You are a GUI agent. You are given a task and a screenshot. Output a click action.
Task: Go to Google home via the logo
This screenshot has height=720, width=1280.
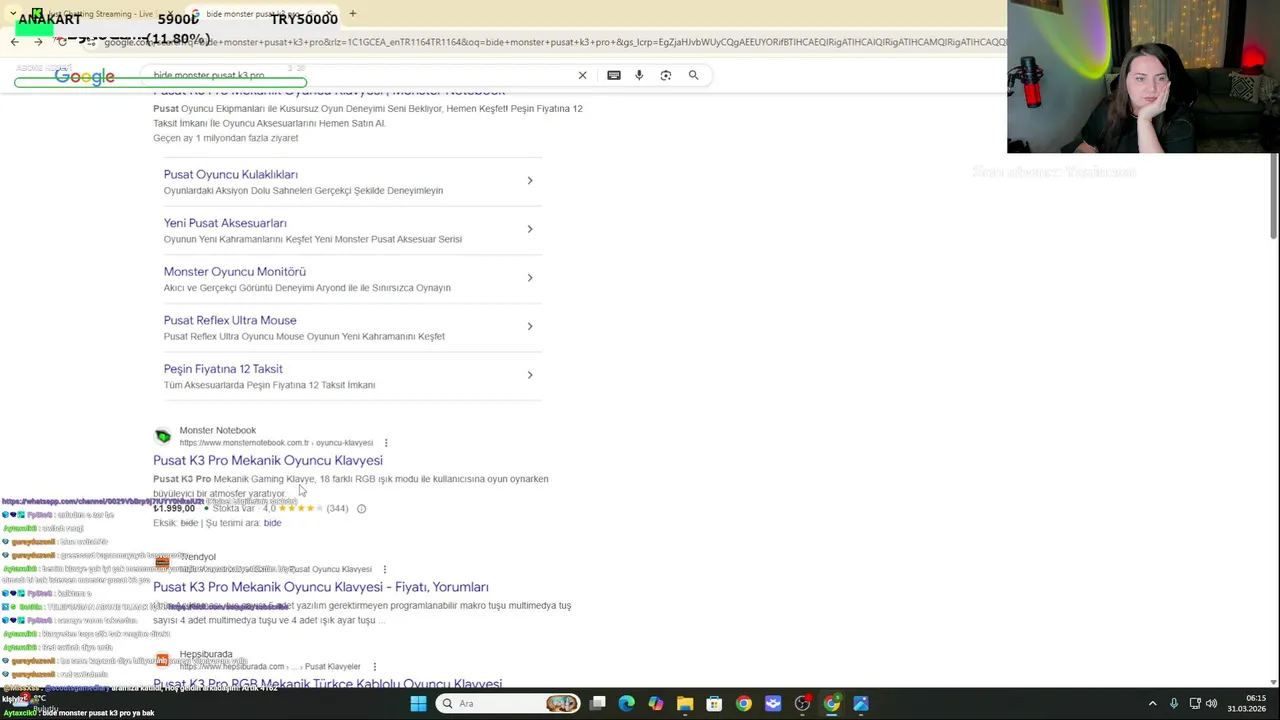click(x=85, y=77)
